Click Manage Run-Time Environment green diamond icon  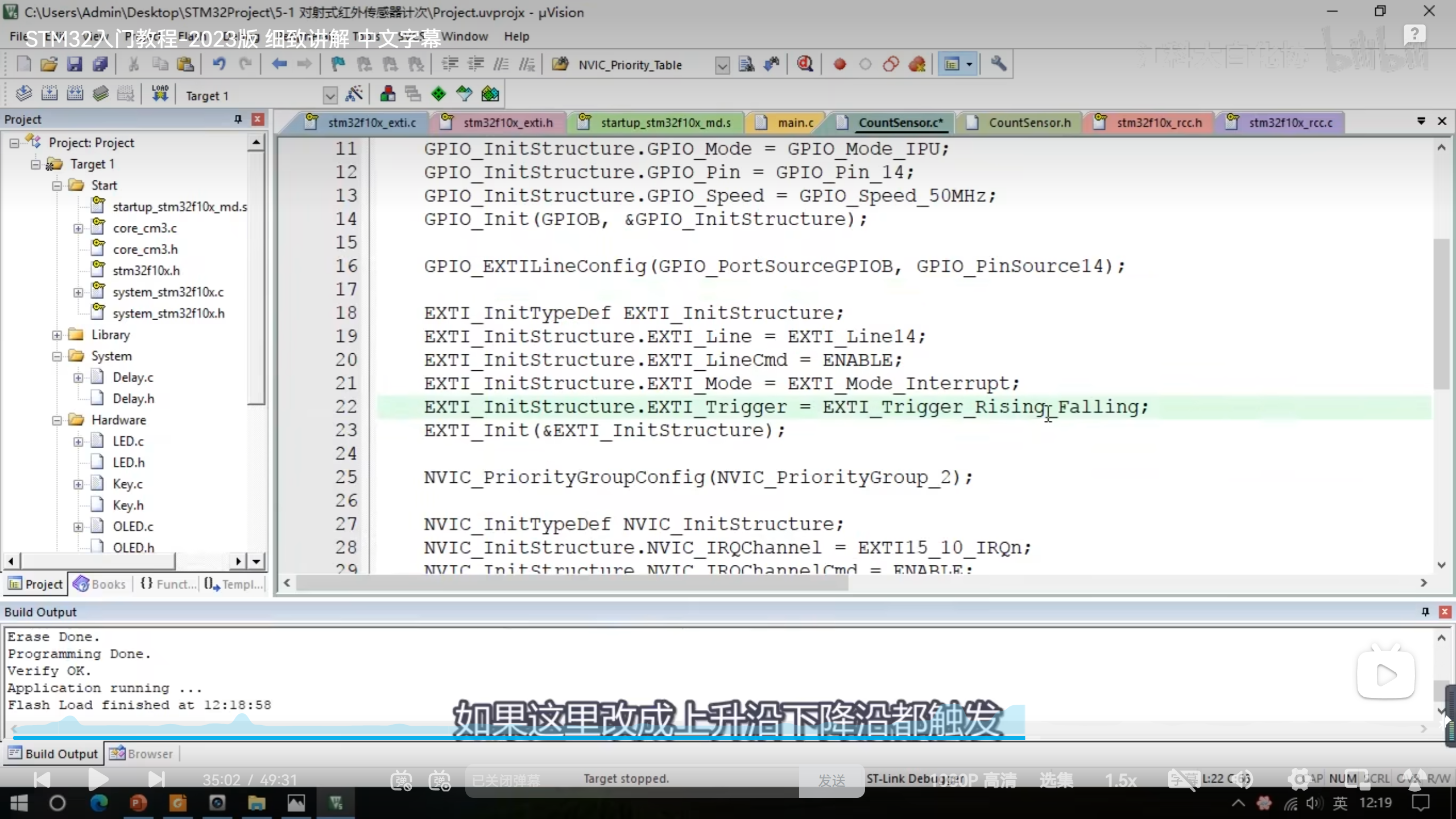click(439, 94)
